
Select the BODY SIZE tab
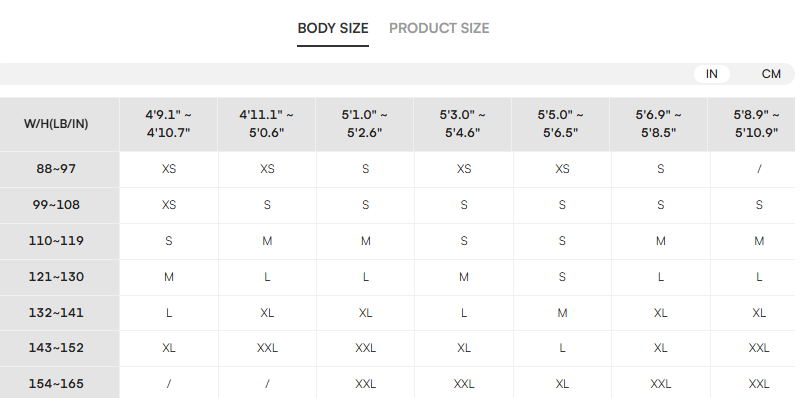333,28
